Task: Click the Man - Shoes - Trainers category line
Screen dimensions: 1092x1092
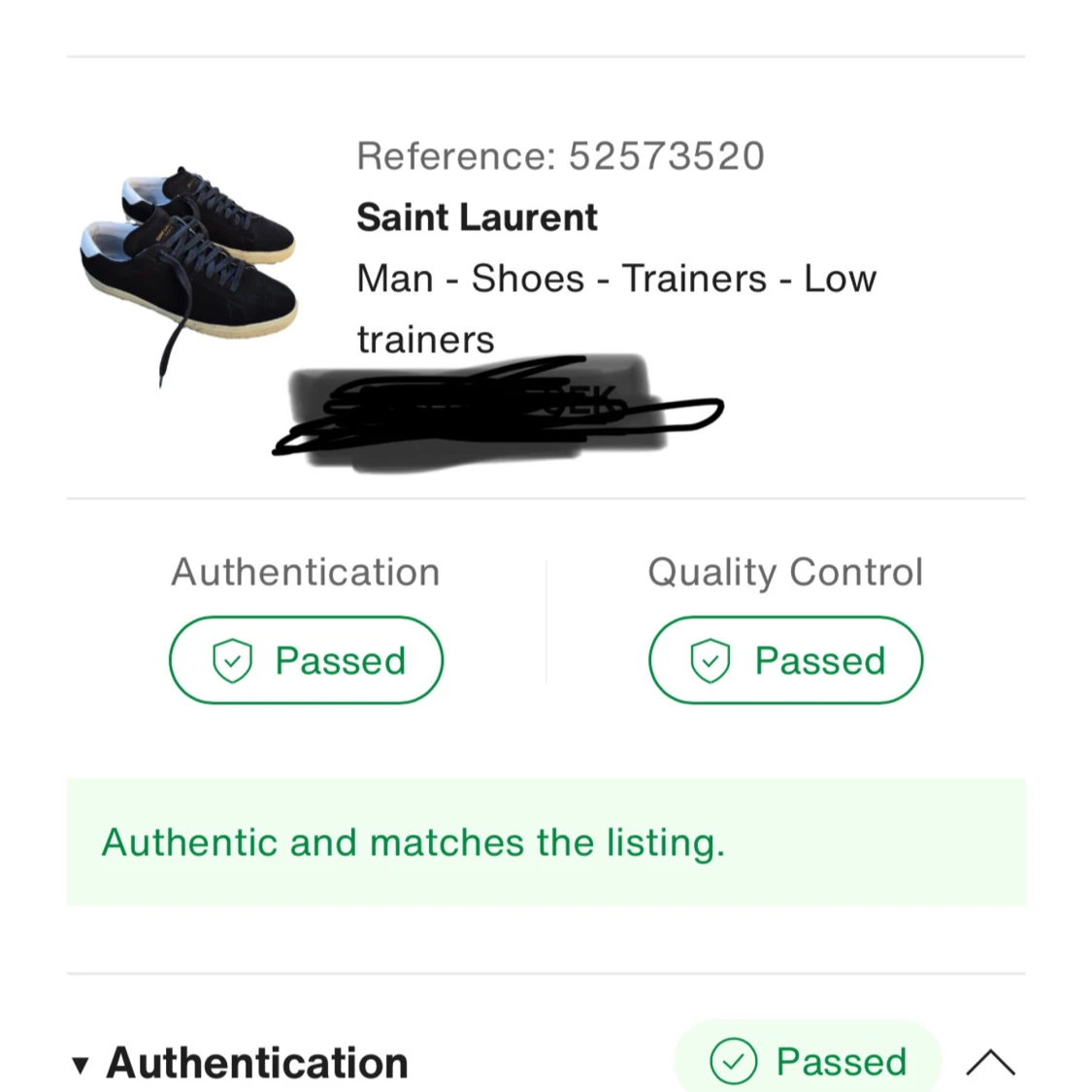Action: point(616,279)
